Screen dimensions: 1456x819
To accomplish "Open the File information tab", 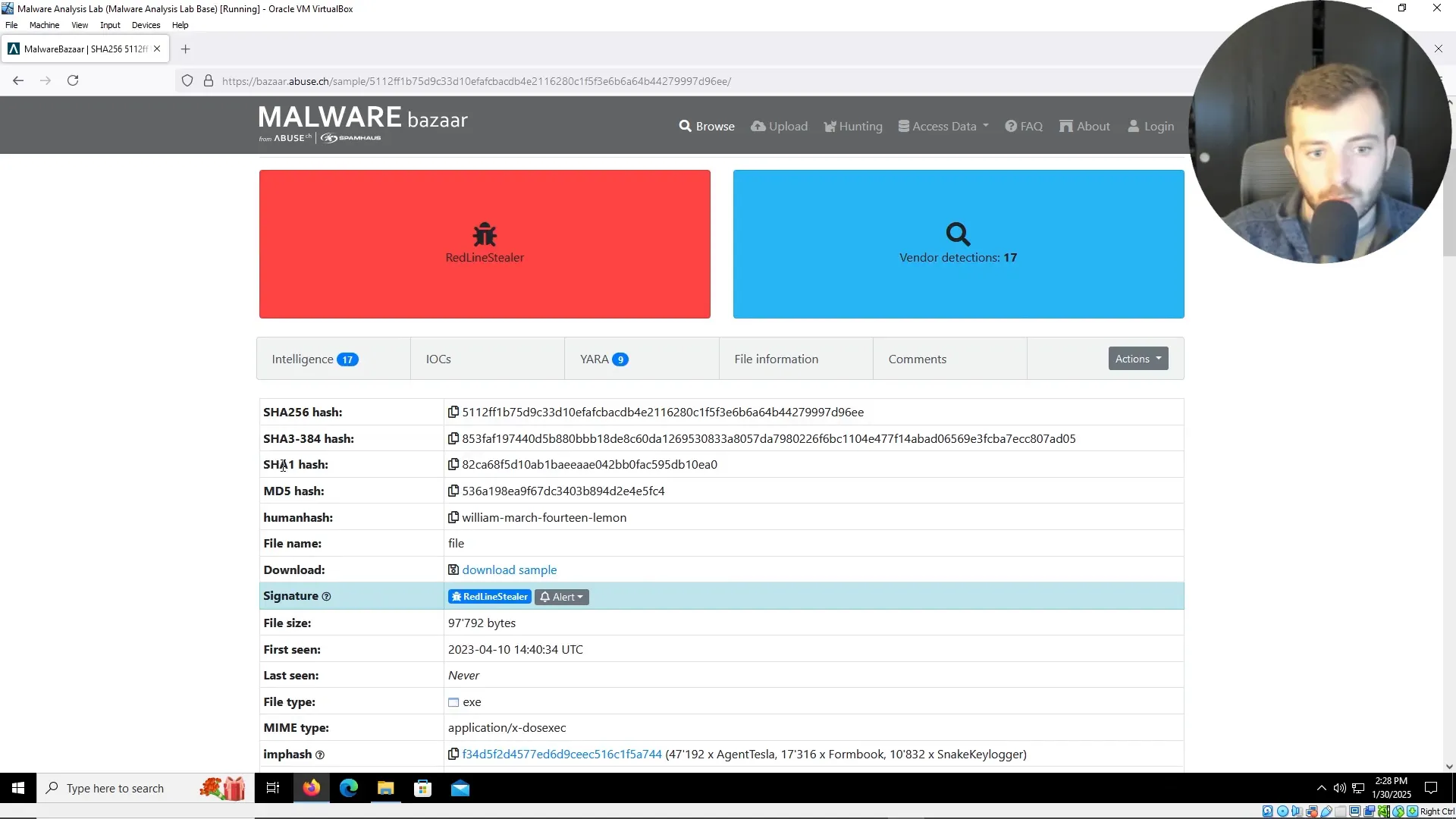I will tap(776, 359).
